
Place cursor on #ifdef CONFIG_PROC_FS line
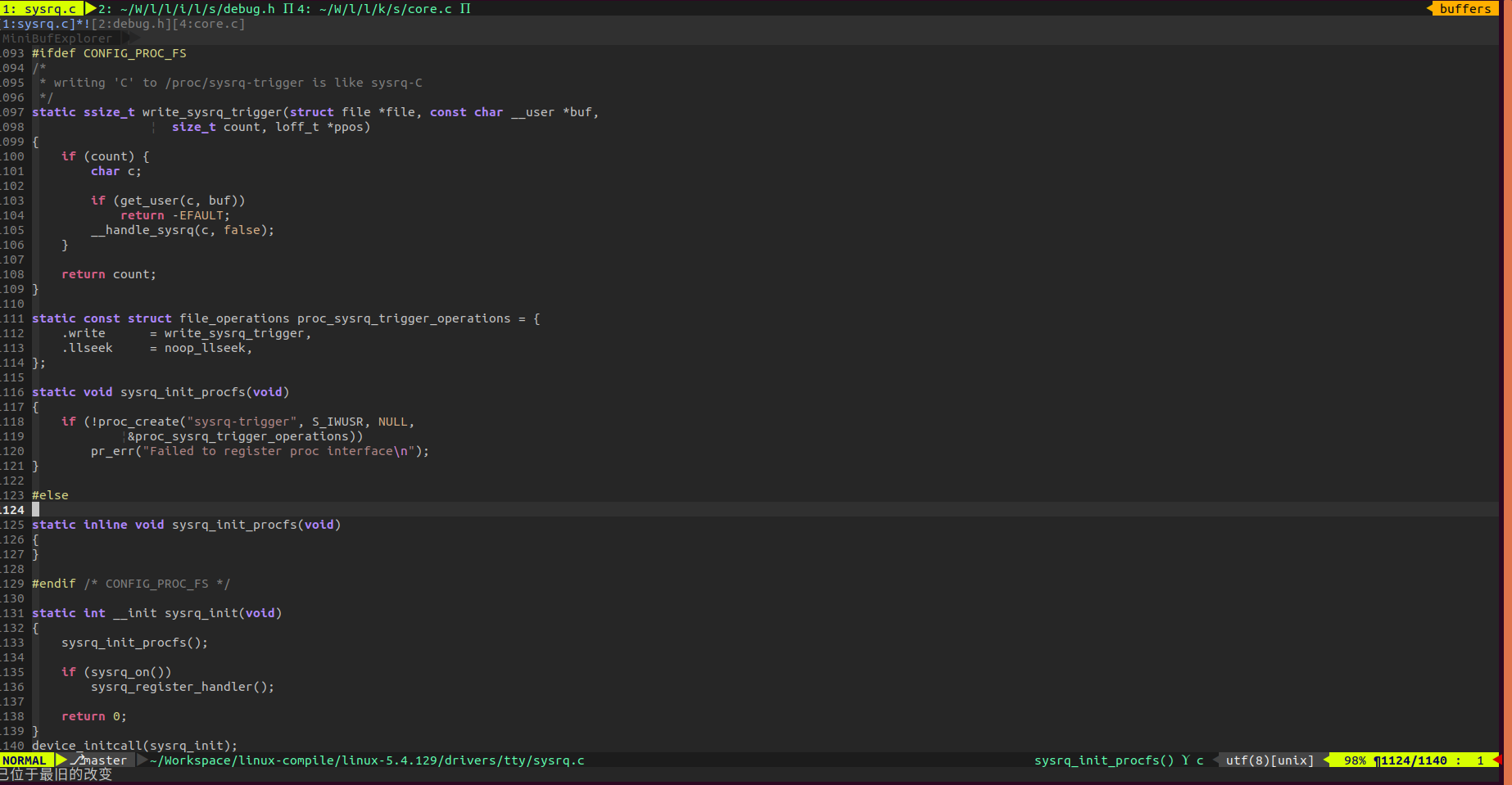pos(109,53)
